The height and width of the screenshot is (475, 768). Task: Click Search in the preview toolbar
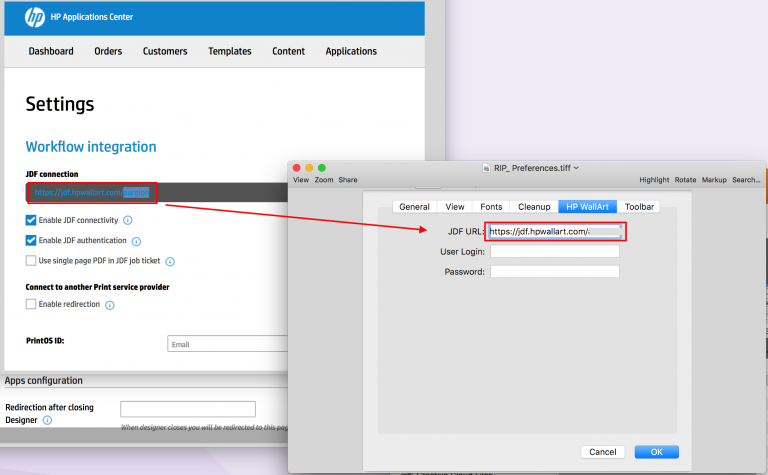click(x=746, y=180)
